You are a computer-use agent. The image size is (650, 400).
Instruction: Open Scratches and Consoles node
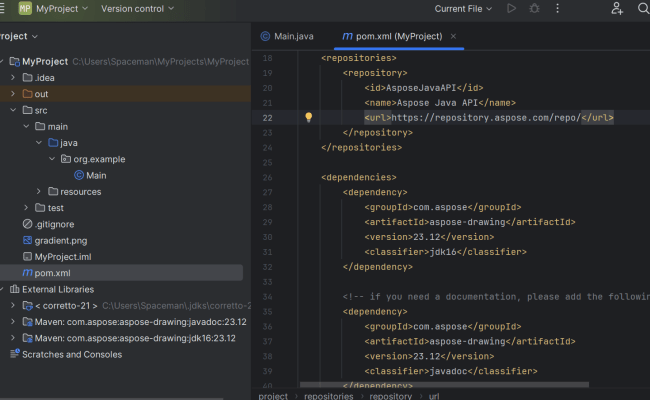pyautogui.click(x=72, y=354)
